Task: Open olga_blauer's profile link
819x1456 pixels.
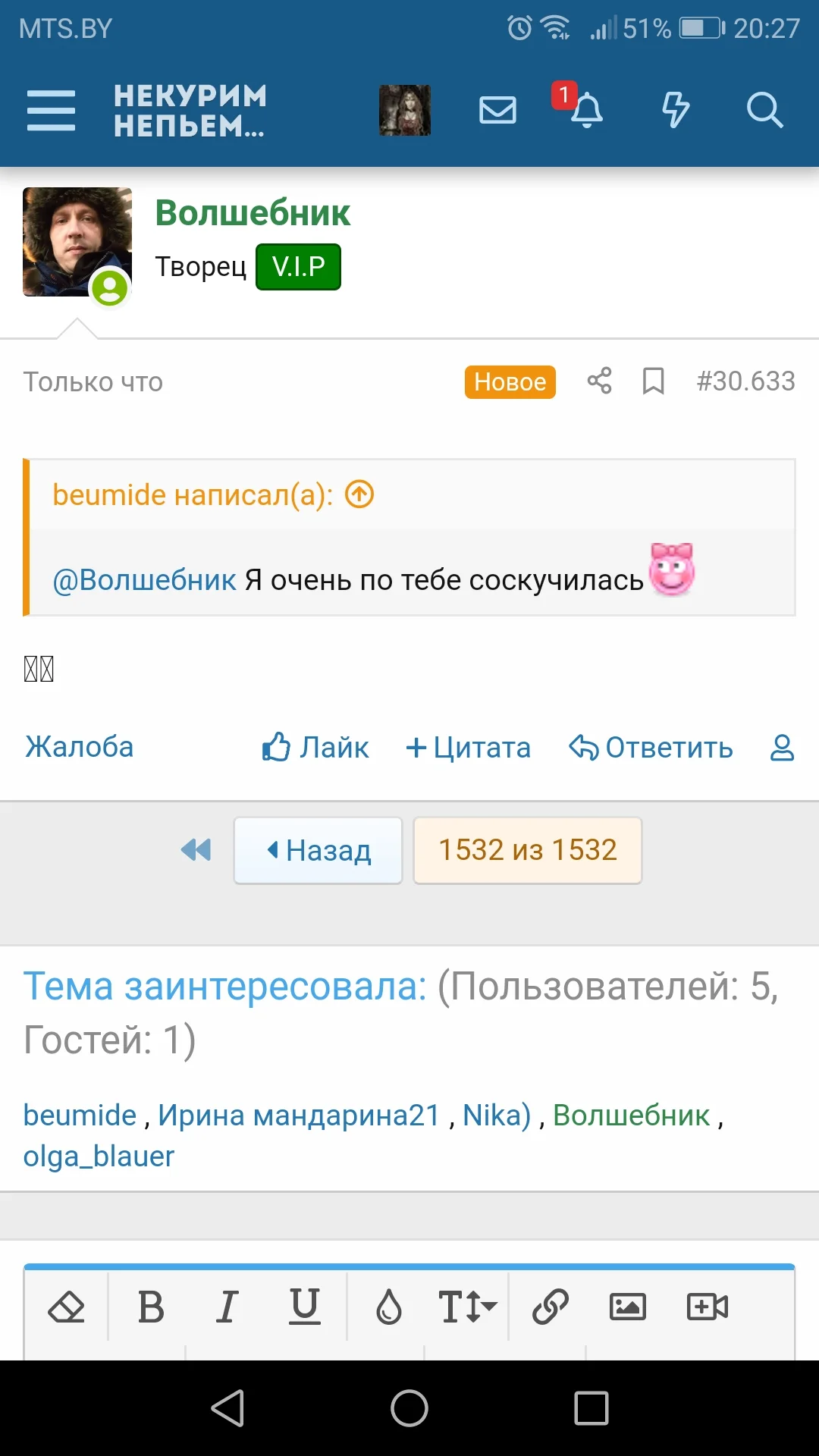Action: click(99, 1156)
